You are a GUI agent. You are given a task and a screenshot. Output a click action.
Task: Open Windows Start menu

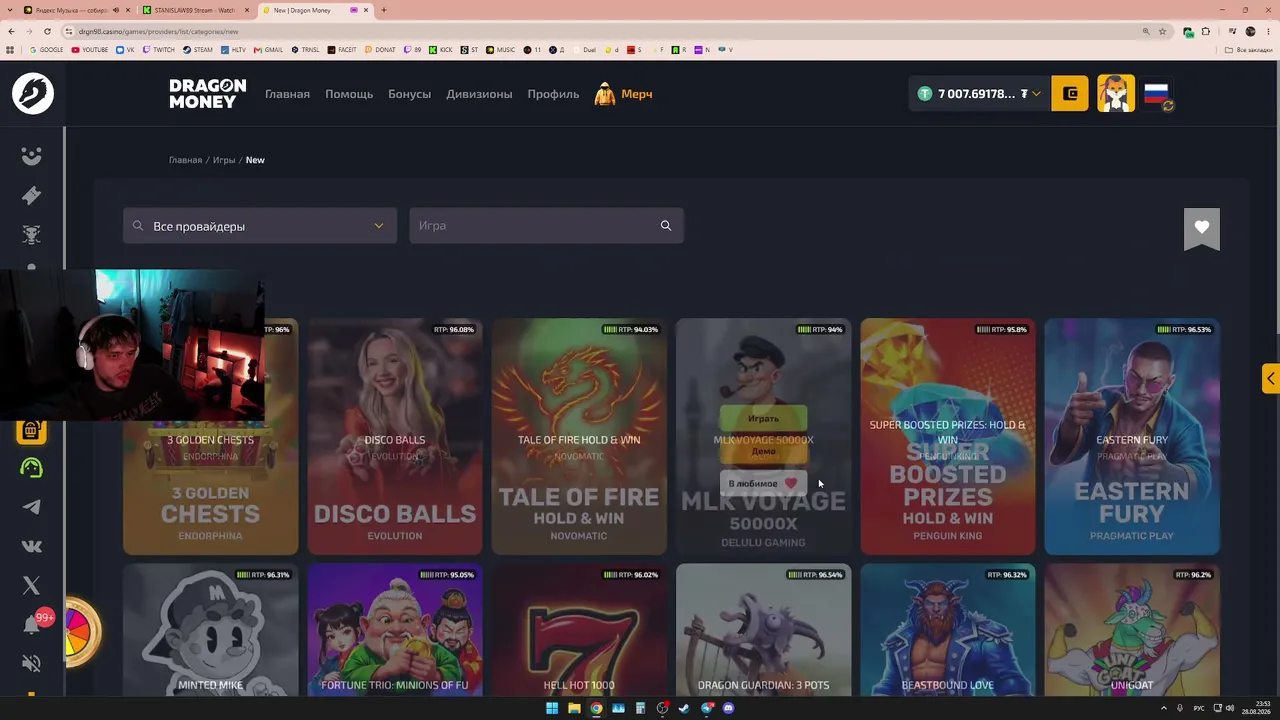(552, 708)
